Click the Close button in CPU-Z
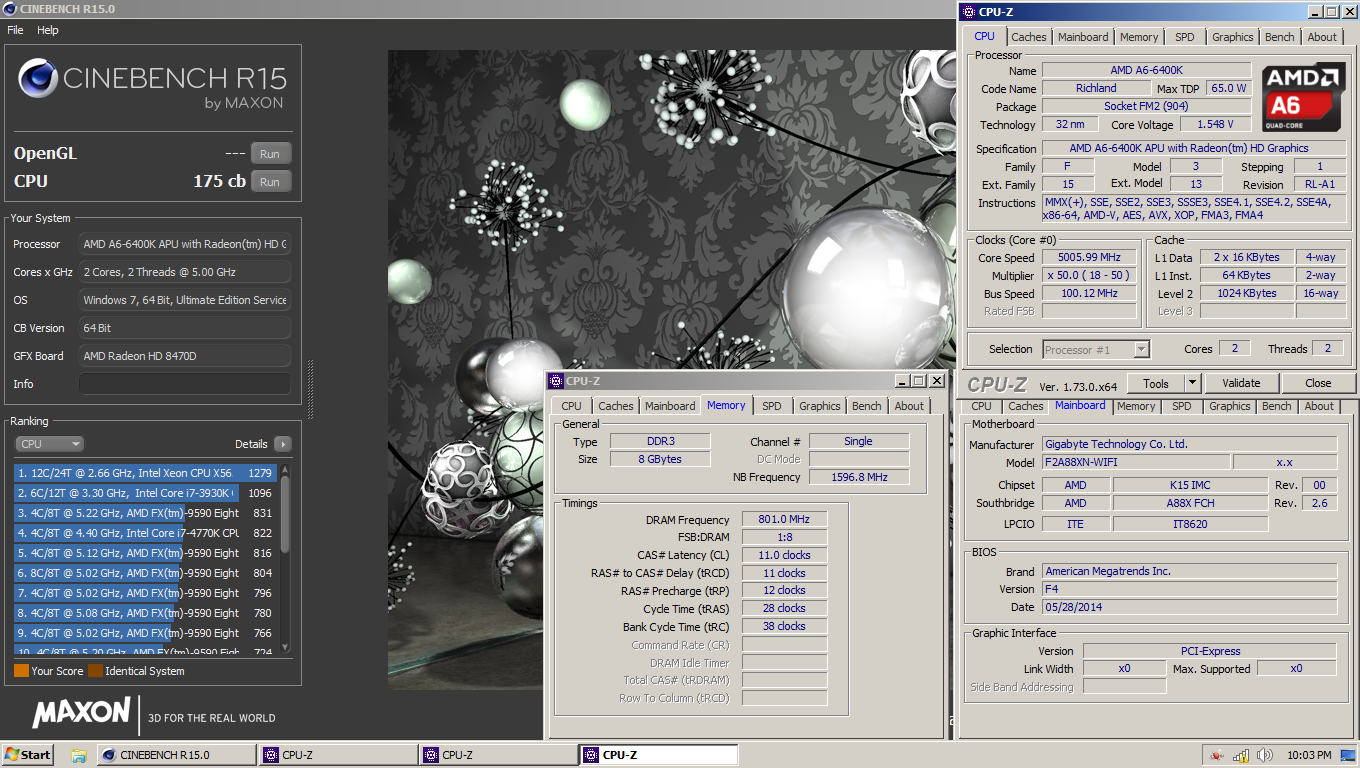Viewport: 1360px width, 768px height. [x=1318, y=383]
